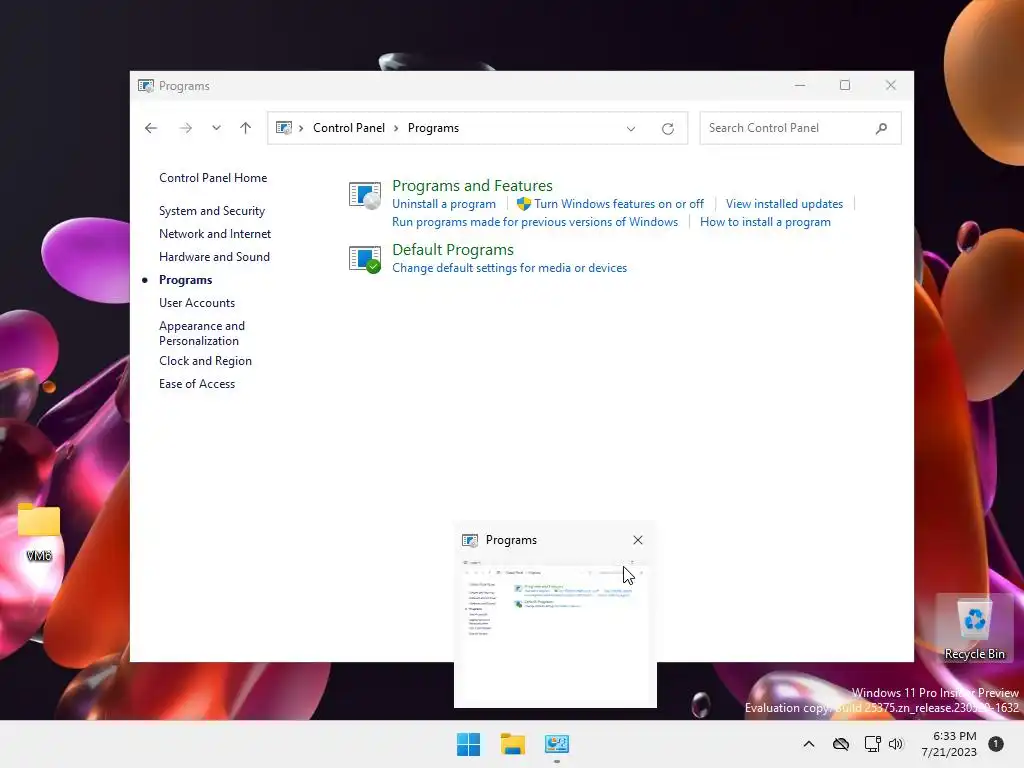Refresh the Programs page
Image resolution: width=1024 pixels, height=768 pixels.
(667, 129)
